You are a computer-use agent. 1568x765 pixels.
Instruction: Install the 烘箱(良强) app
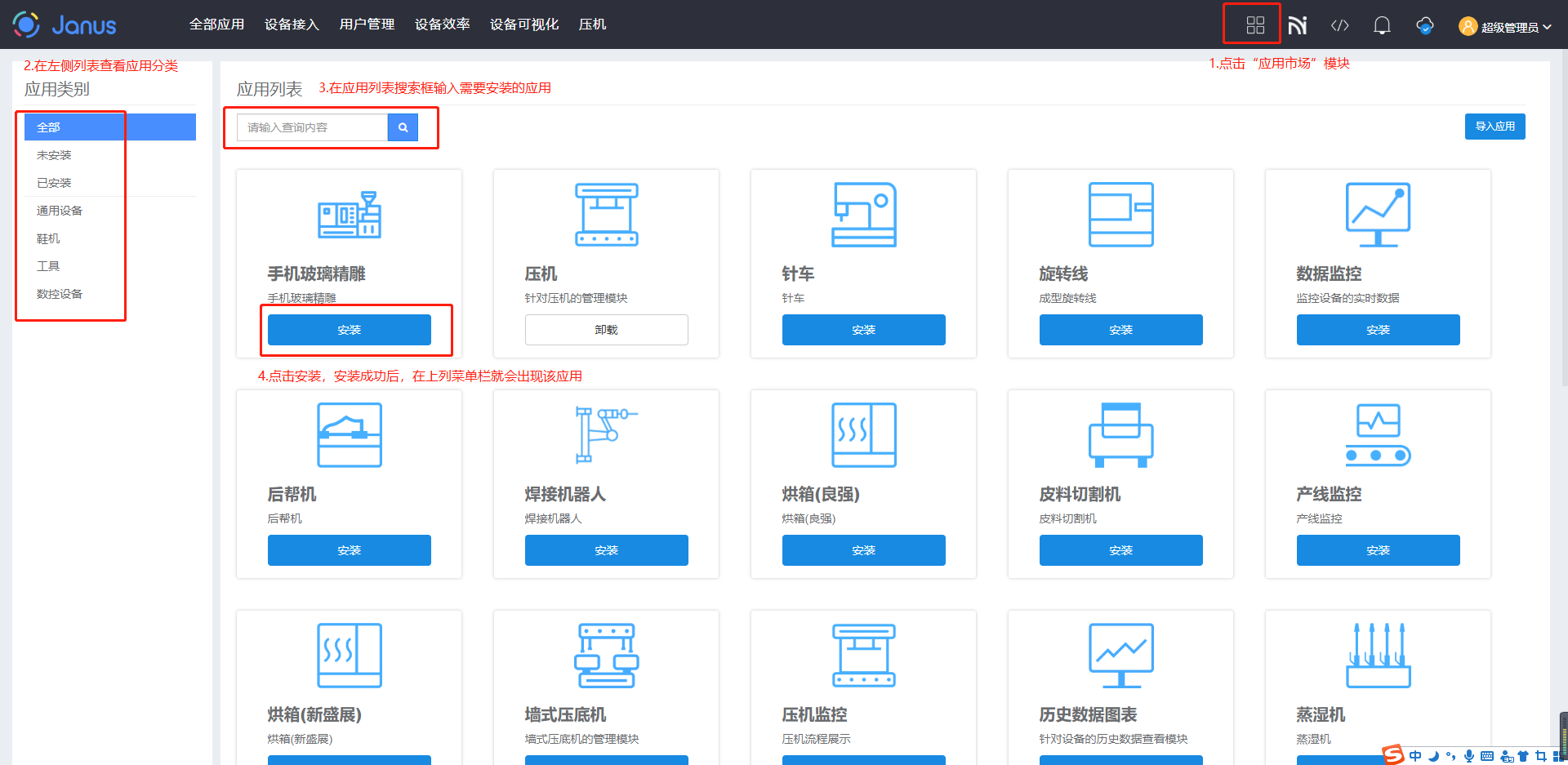(864, 550)
